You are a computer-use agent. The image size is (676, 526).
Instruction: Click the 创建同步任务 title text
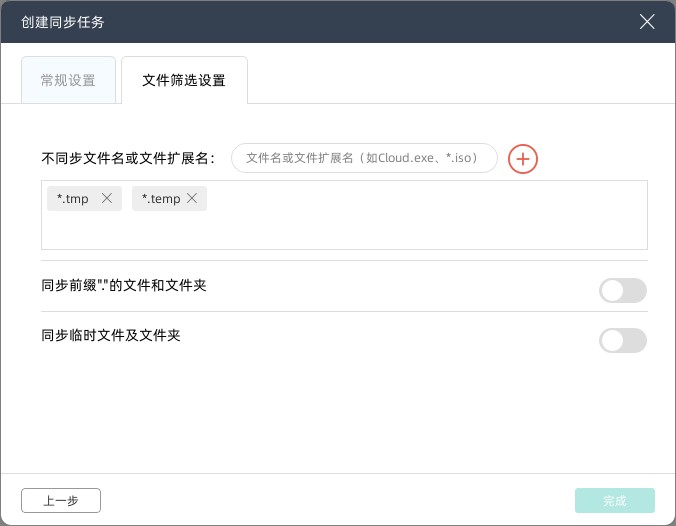click(x=62, y=21)
